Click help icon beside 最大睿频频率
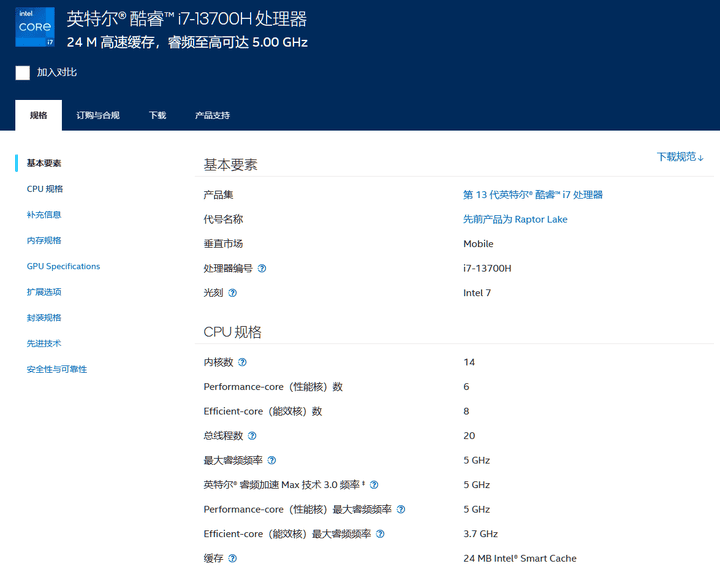This screenshot has width=720, height=569. click(x=271, y=460)
